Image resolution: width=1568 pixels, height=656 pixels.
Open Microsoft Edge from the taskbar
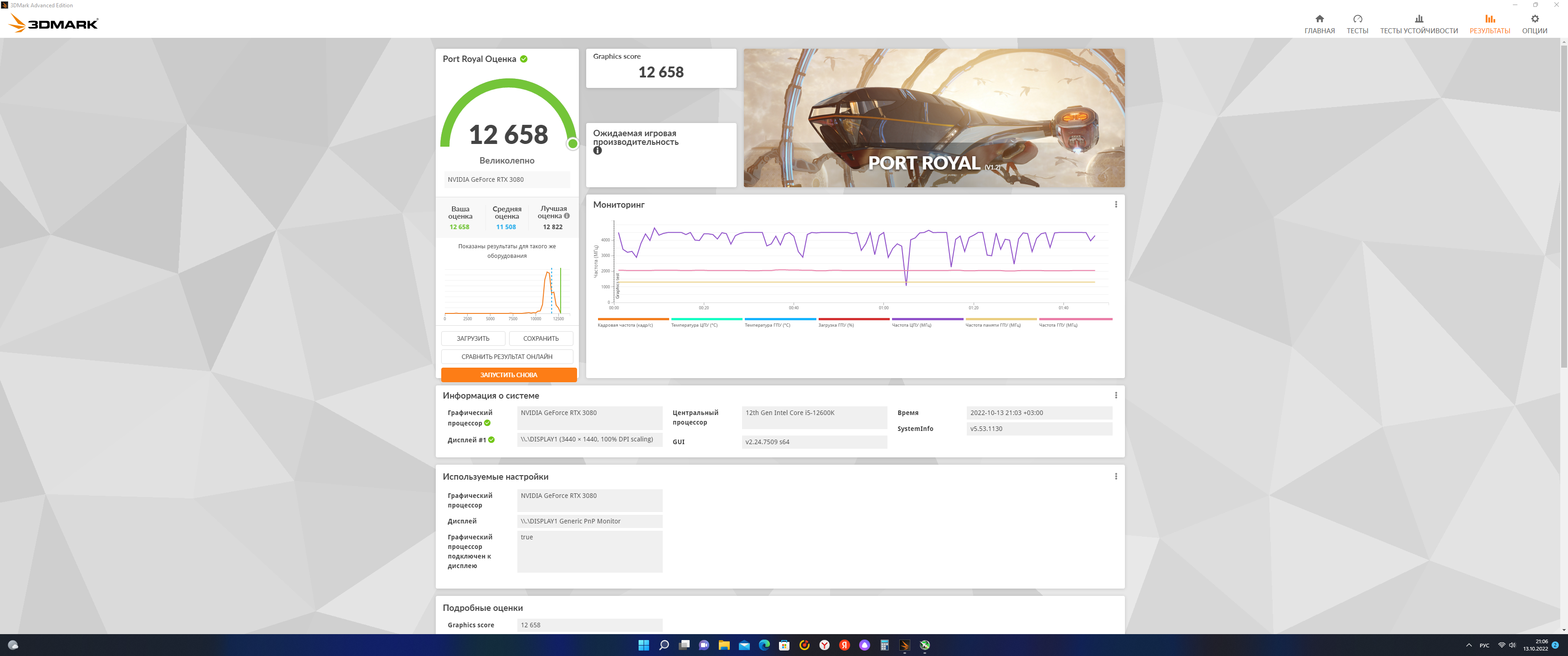click(x=764, y=645)
